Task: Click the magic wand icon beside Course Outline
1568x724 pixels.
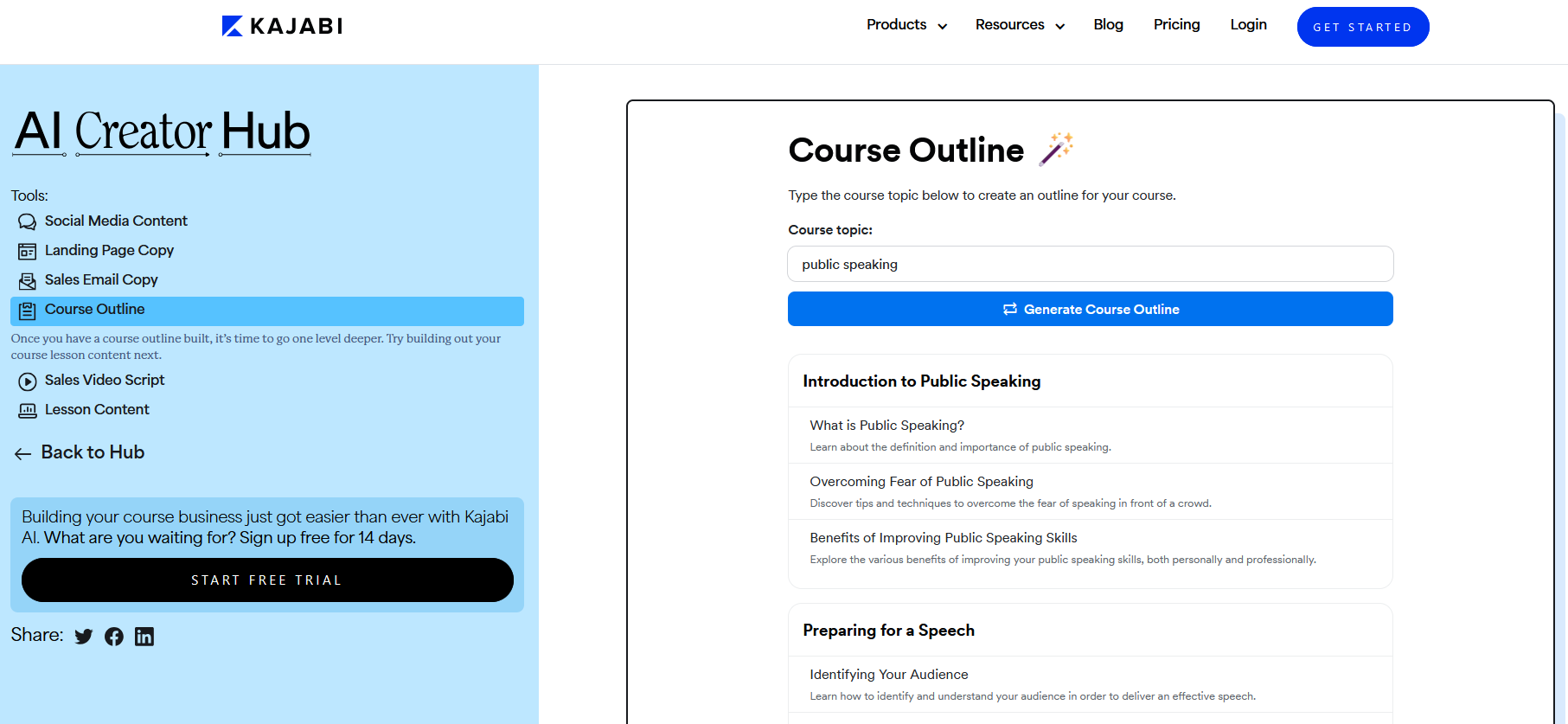Action: click(1056, 149)
